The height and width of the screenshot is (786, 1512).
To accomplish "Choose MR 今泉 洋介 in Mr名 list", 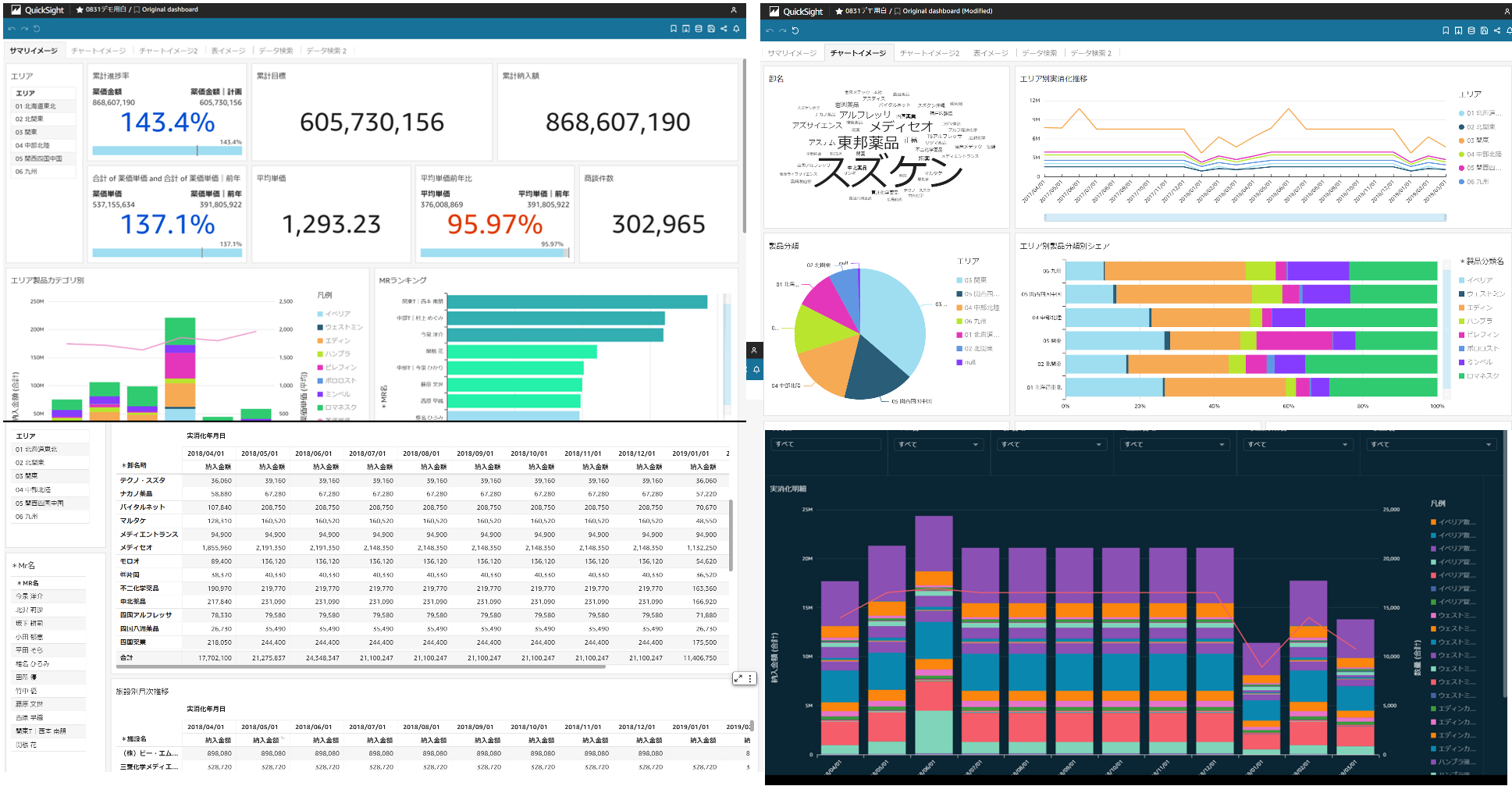I will (48, 596).
